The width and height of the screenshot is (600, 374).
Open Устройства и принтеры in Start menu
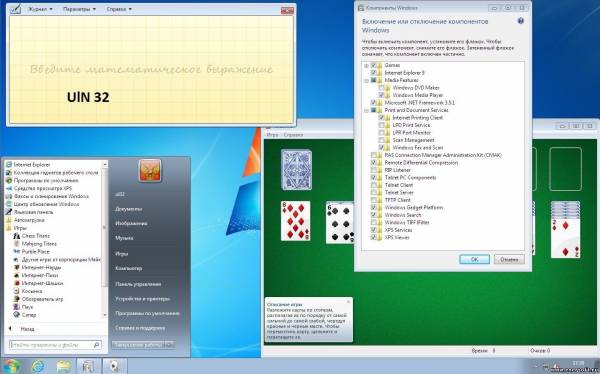tap(142, 299)
